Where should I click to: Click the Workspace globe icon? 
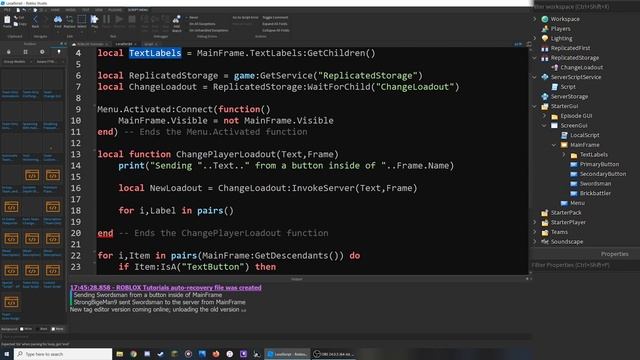pyautogui.click(x=545, y=19)
